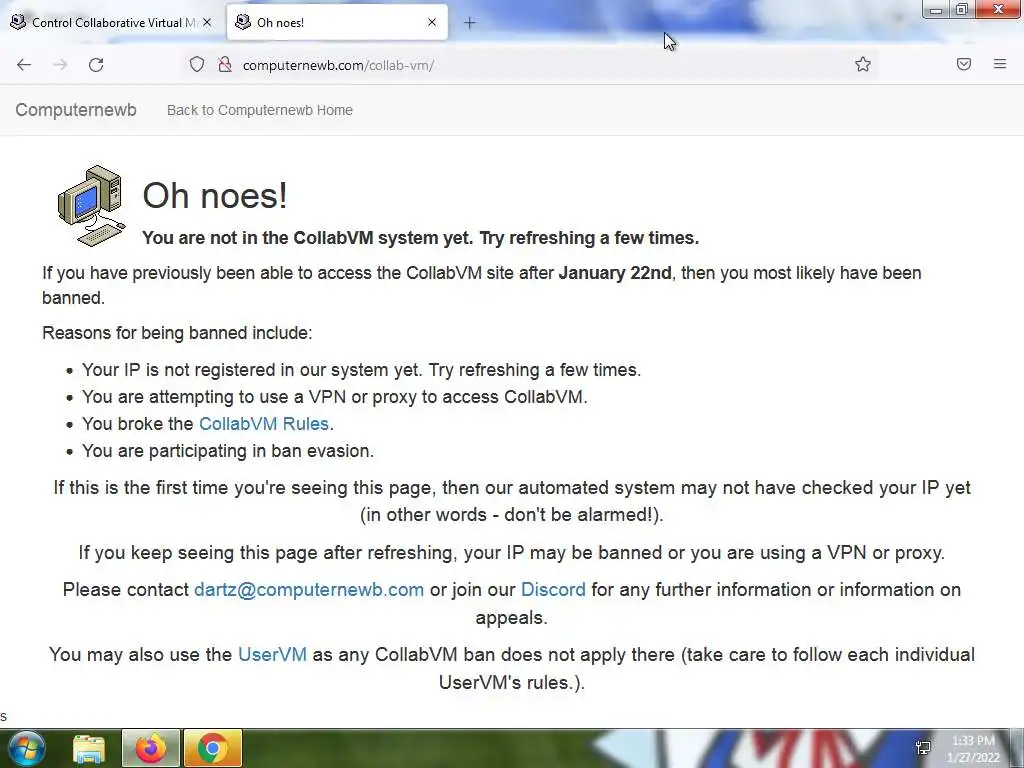Click the 'Oh noes!' heading text
Screen dimensions: 1024x768
click(215, 195)
